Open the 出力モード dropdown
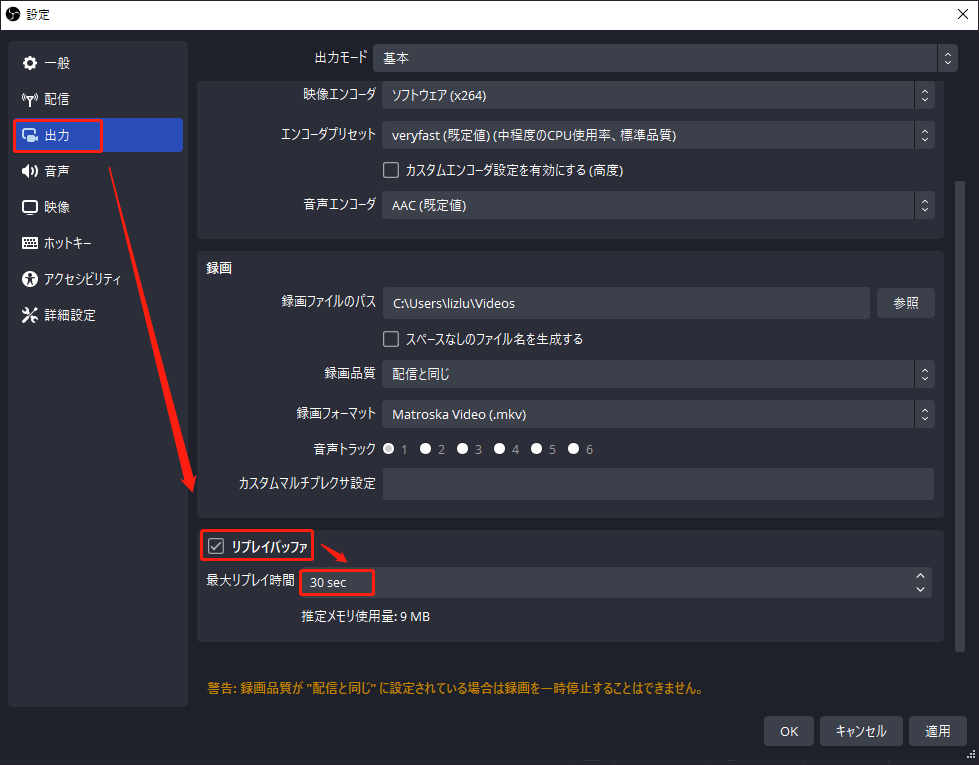The height and width of the screenshot is (765, 979). [x=665, y=58]
